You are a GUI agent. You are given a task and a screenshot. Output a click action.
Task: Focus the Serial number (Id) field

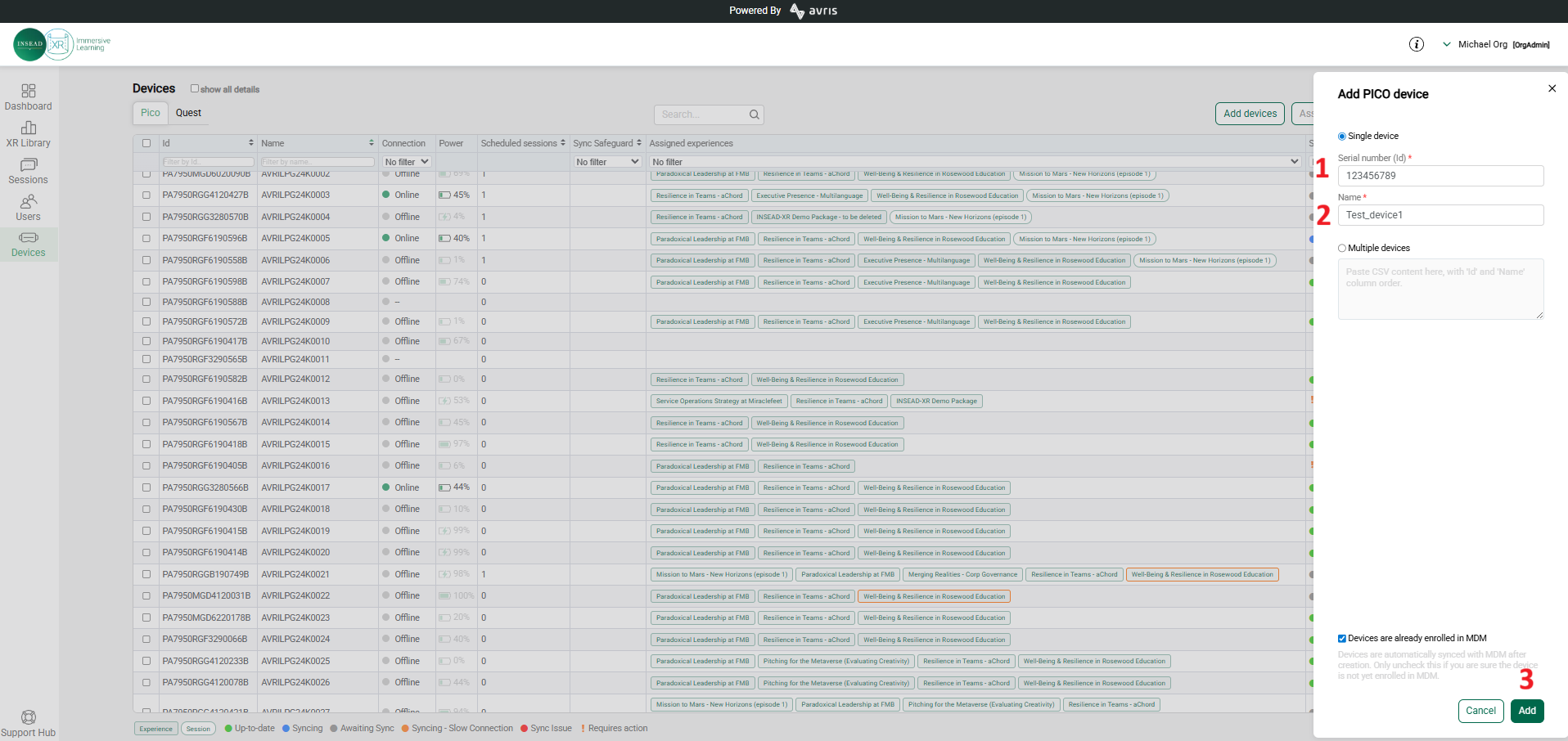click(1440, 176)
